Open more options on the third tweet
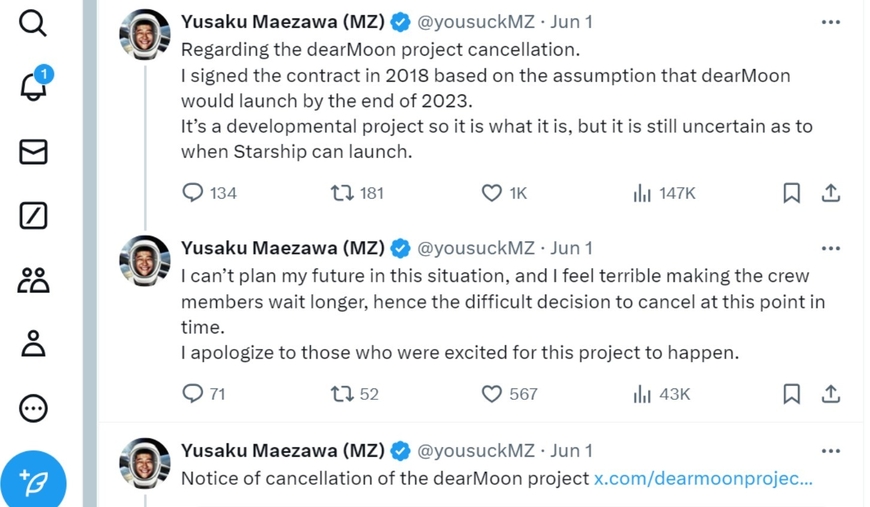870x507 pixels. 831,451
